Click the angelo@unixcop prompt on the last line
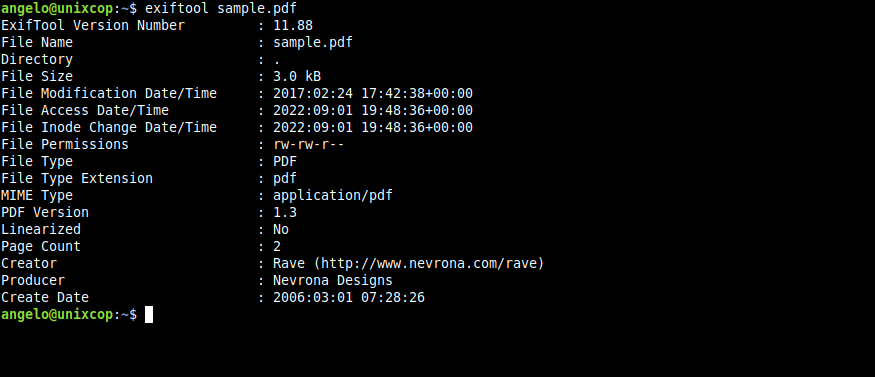875x377 pixels. (x=57, y=315)
